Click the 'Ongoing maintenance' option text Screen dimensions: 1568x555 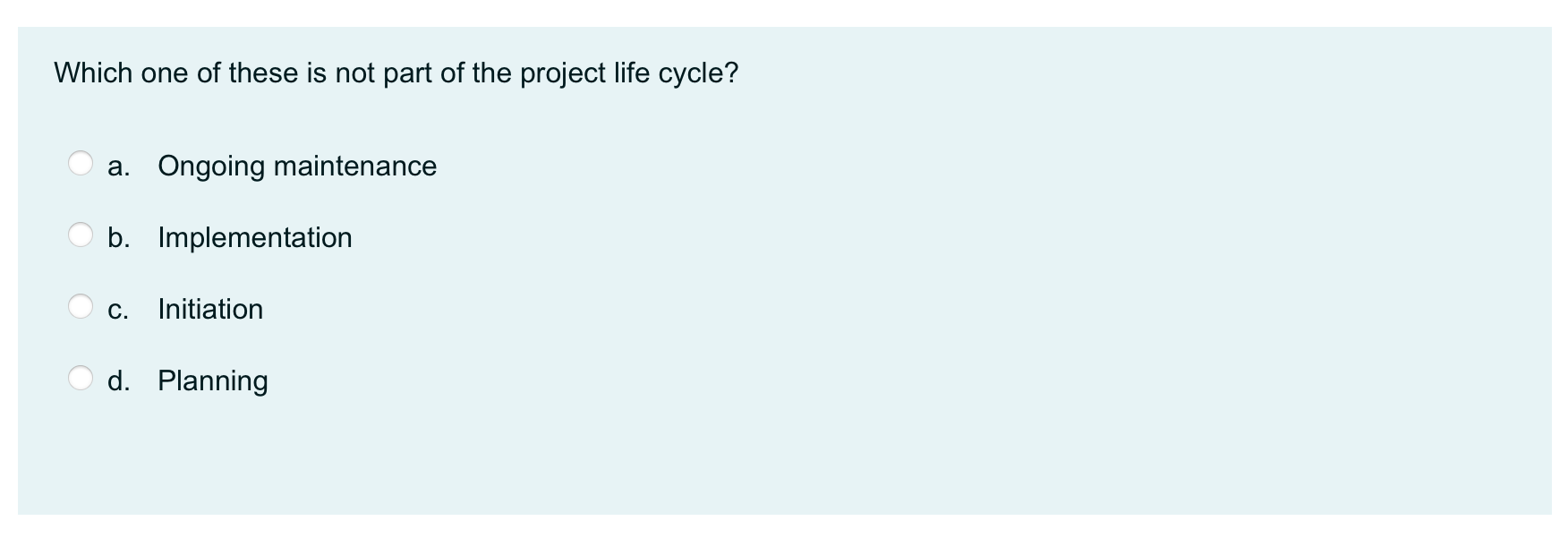(x=296, y=166)
